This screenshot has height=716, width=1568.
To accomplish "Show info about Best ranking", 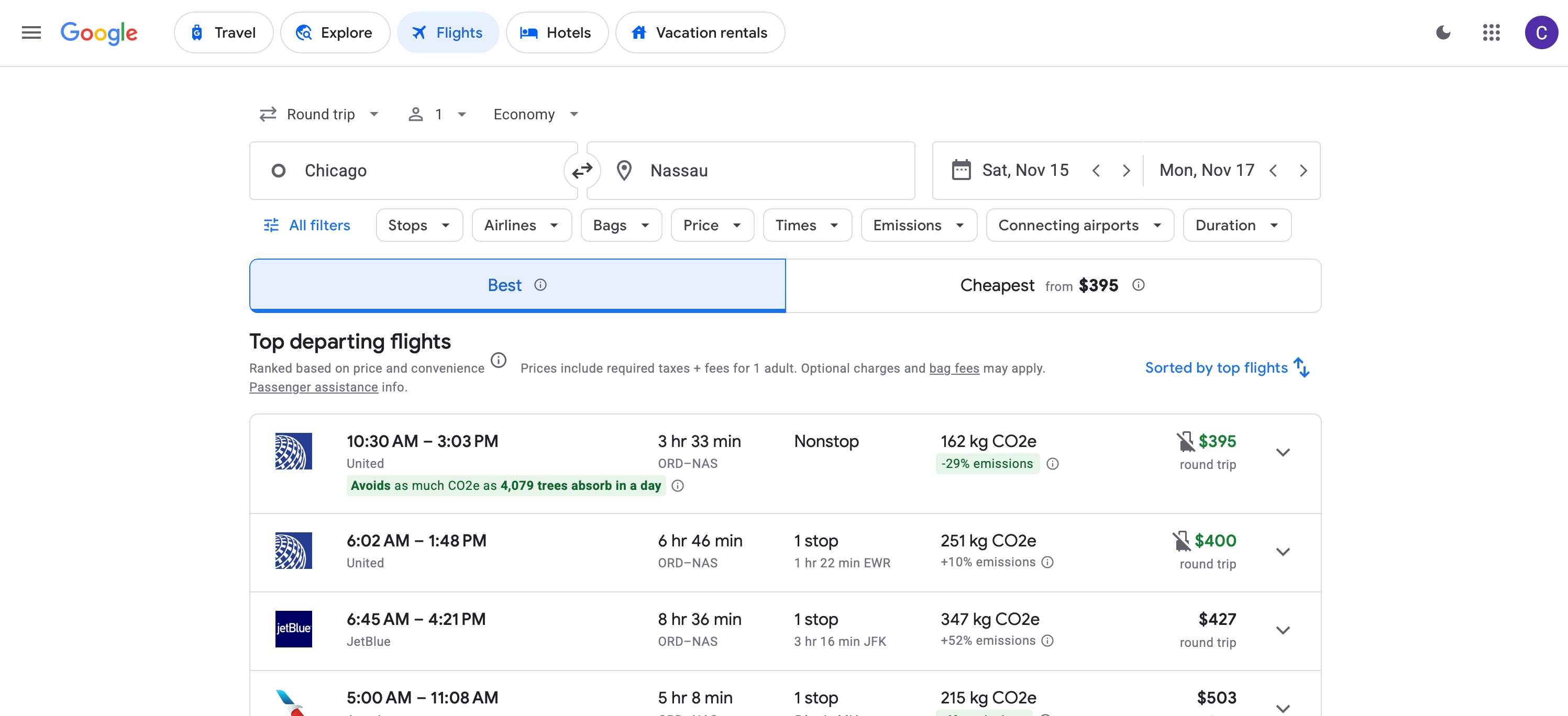I will click(x=540, y=285).
